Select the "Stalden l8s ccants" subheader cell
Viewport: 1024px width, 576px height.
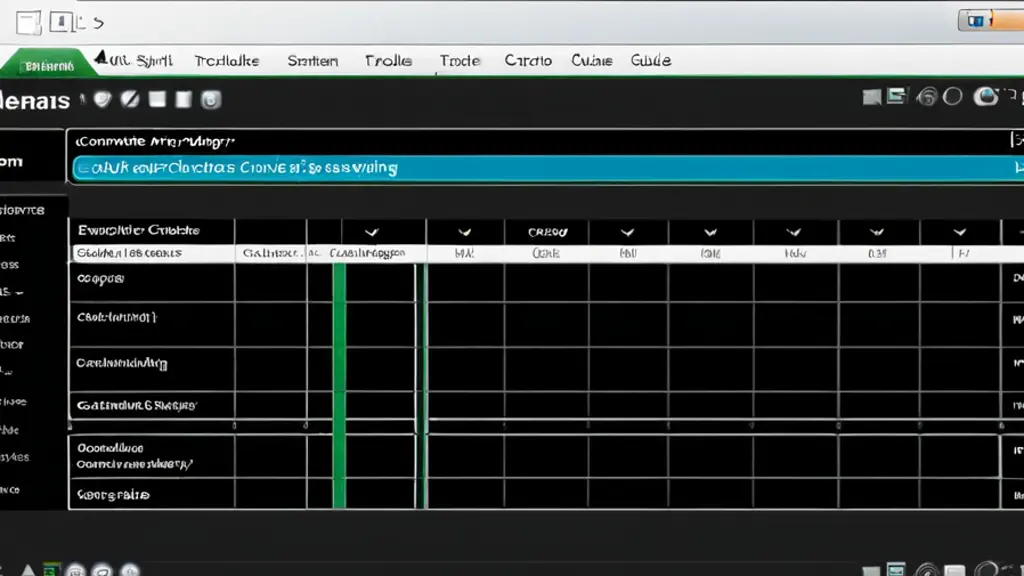coord(152,253)
